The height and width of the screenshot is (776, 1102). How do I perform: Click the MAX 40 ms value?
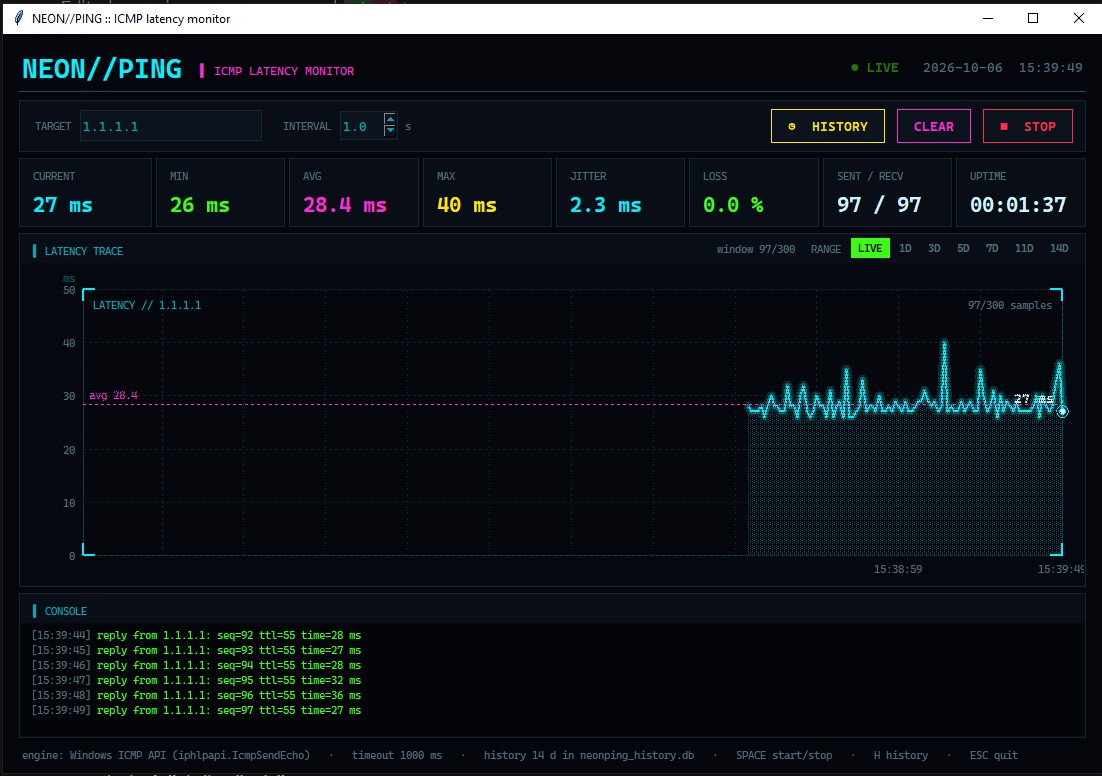(x=467, y=205)
